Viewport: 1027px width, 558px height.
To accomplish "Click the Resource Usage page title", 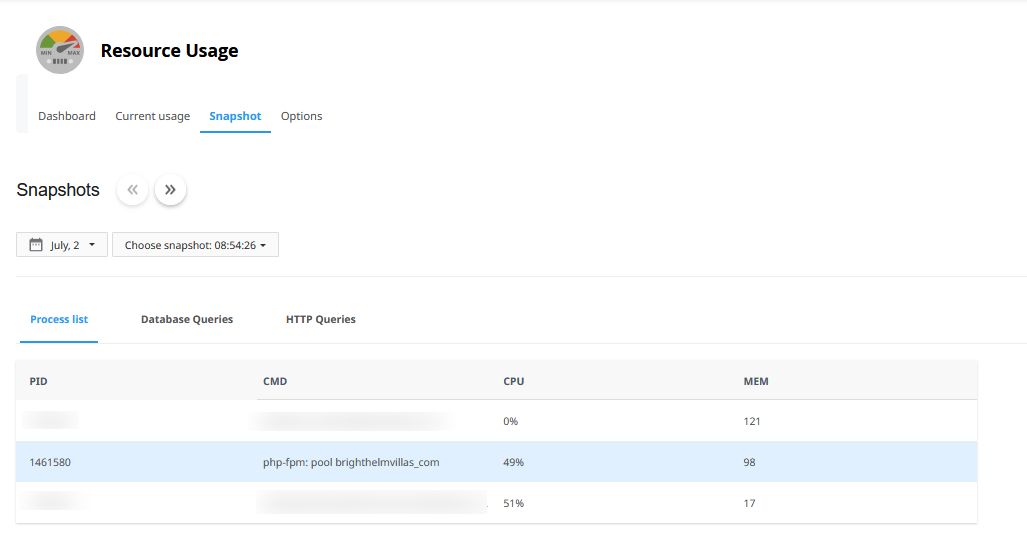I will (169, 51).
